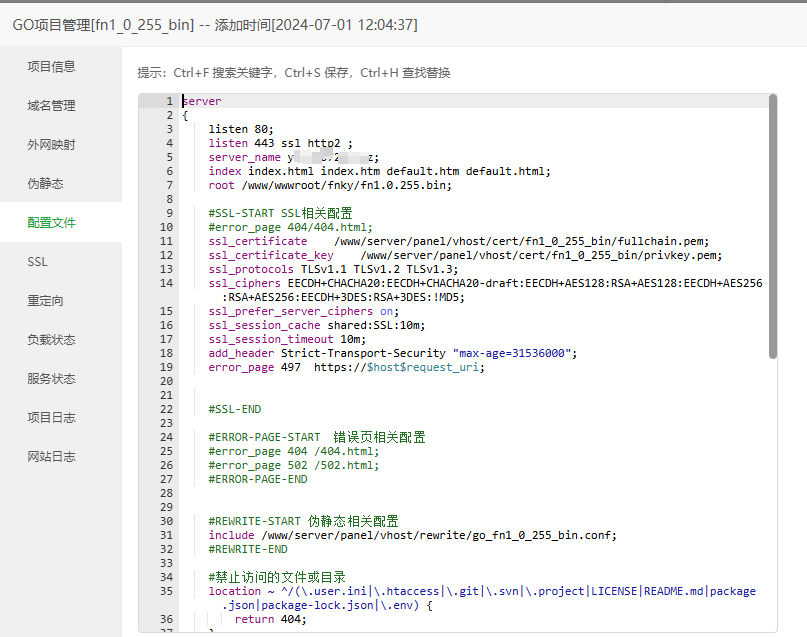Viewport: 807px width, 637px height.
Task: Click the '.json|package-lock.json' wrapped line
Action: (327, 606)
